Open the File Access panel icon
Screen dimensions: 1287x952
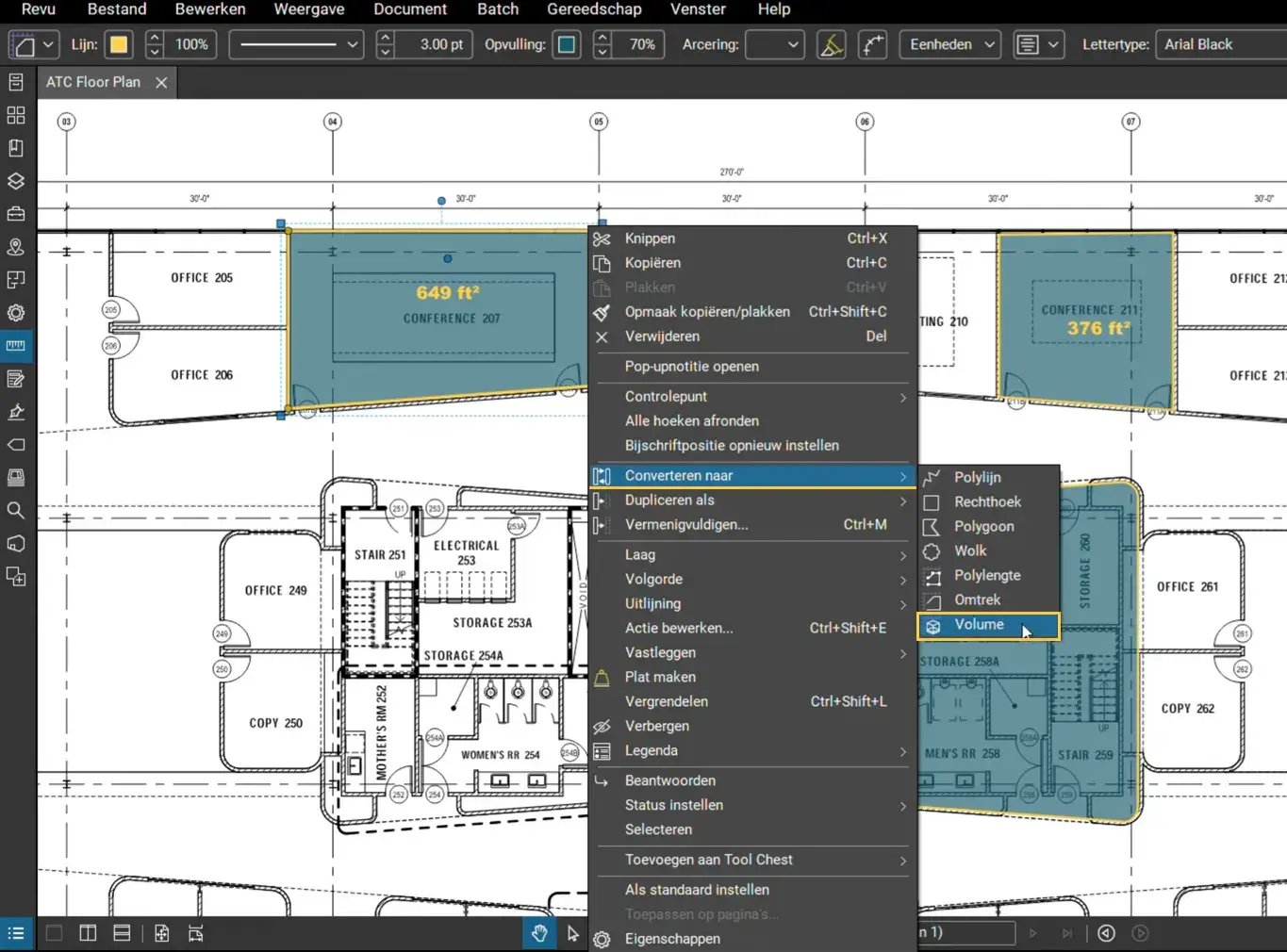click(16, 82)
